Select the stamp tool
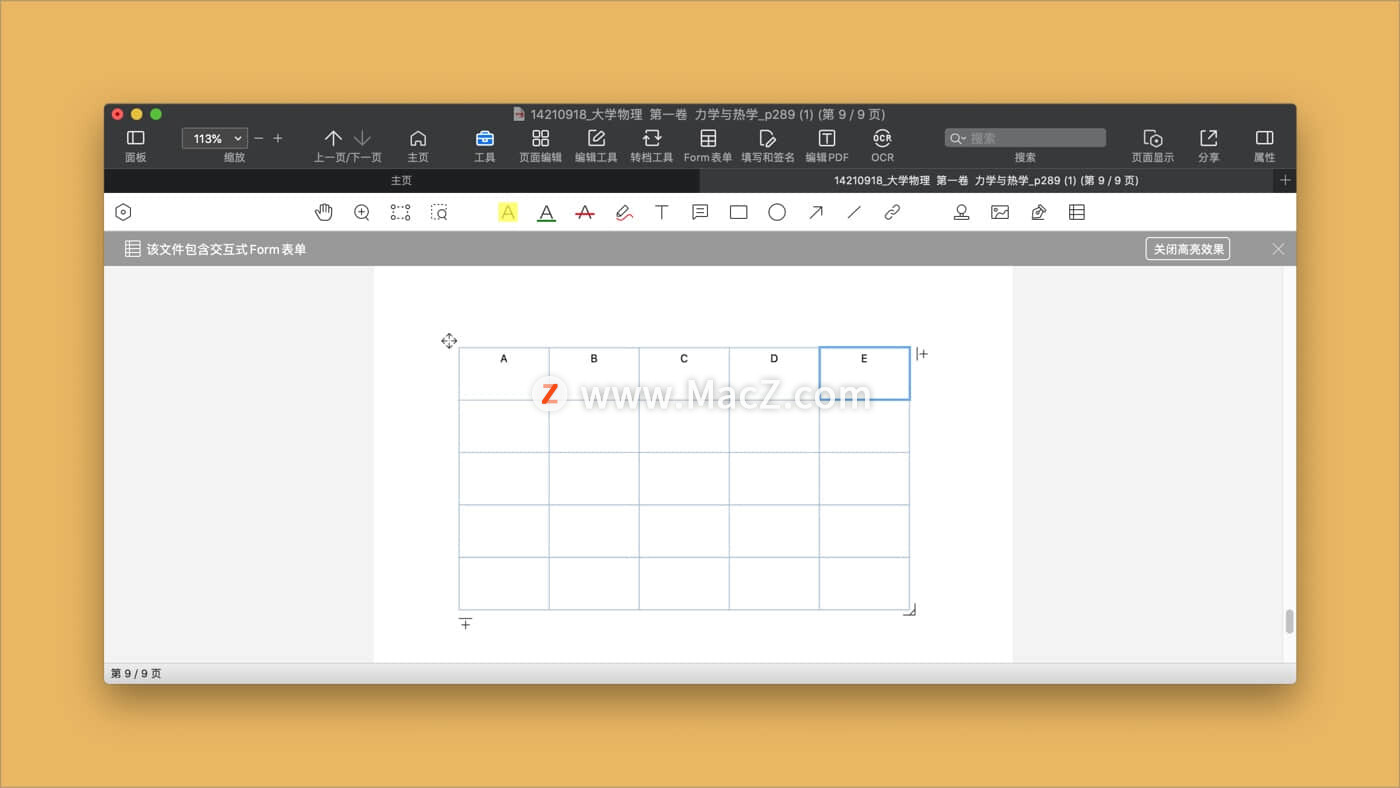Image resolution: width=1400 pixels, height=788 pixels. click(x=961, y=212)
